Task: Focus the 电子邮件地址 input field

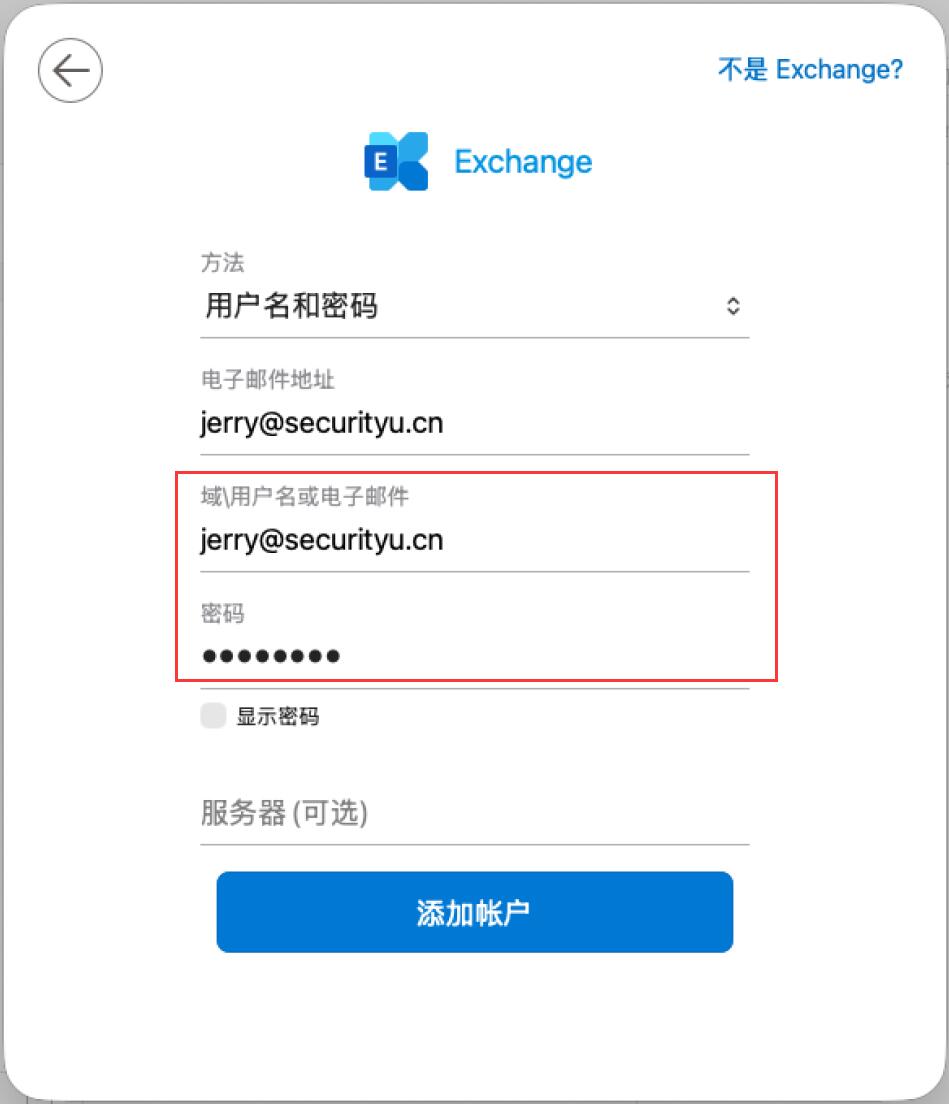Action: 474,424
